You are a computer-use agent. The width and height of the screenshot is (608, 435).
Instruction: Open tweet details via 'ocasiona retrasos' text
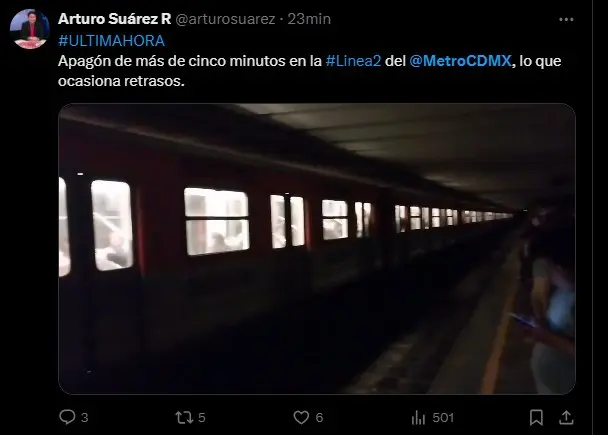click(x=121, y=81)
